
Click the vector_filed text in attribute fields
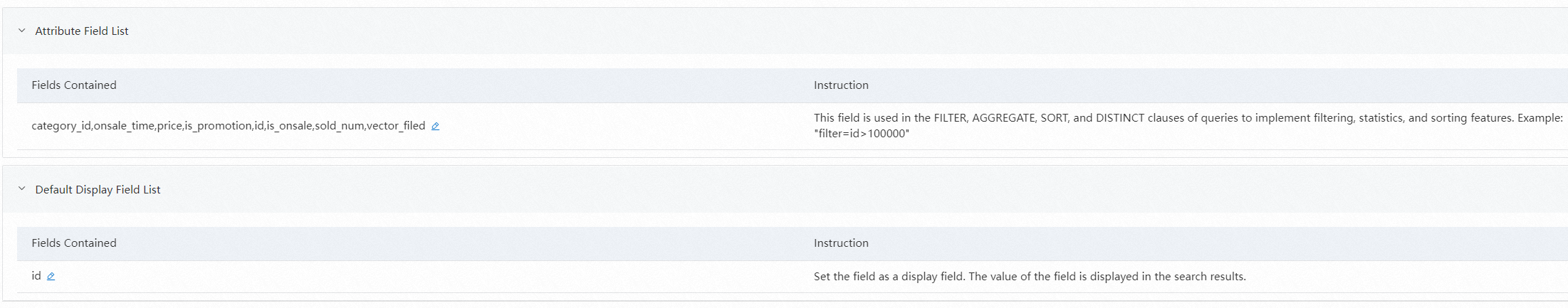click(x=396, y=126)
